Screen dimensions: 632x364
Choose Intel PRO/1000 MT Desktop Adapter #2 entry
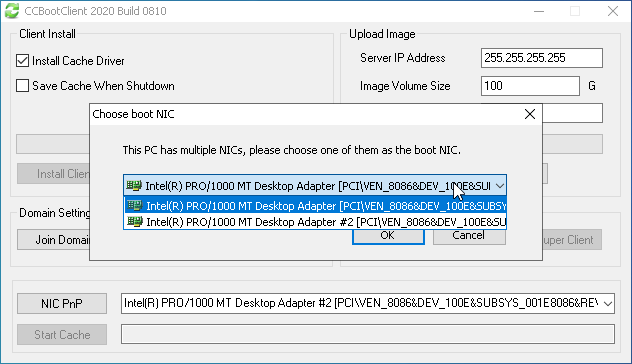tap(316, 222)
